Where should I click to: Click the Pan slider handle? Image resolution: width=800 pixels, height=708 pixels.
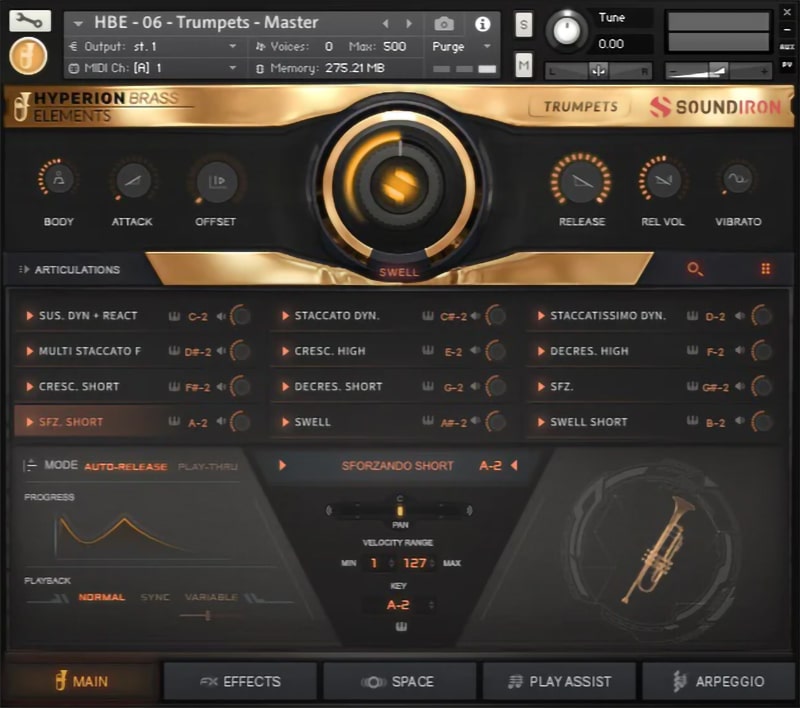point(400,511)
